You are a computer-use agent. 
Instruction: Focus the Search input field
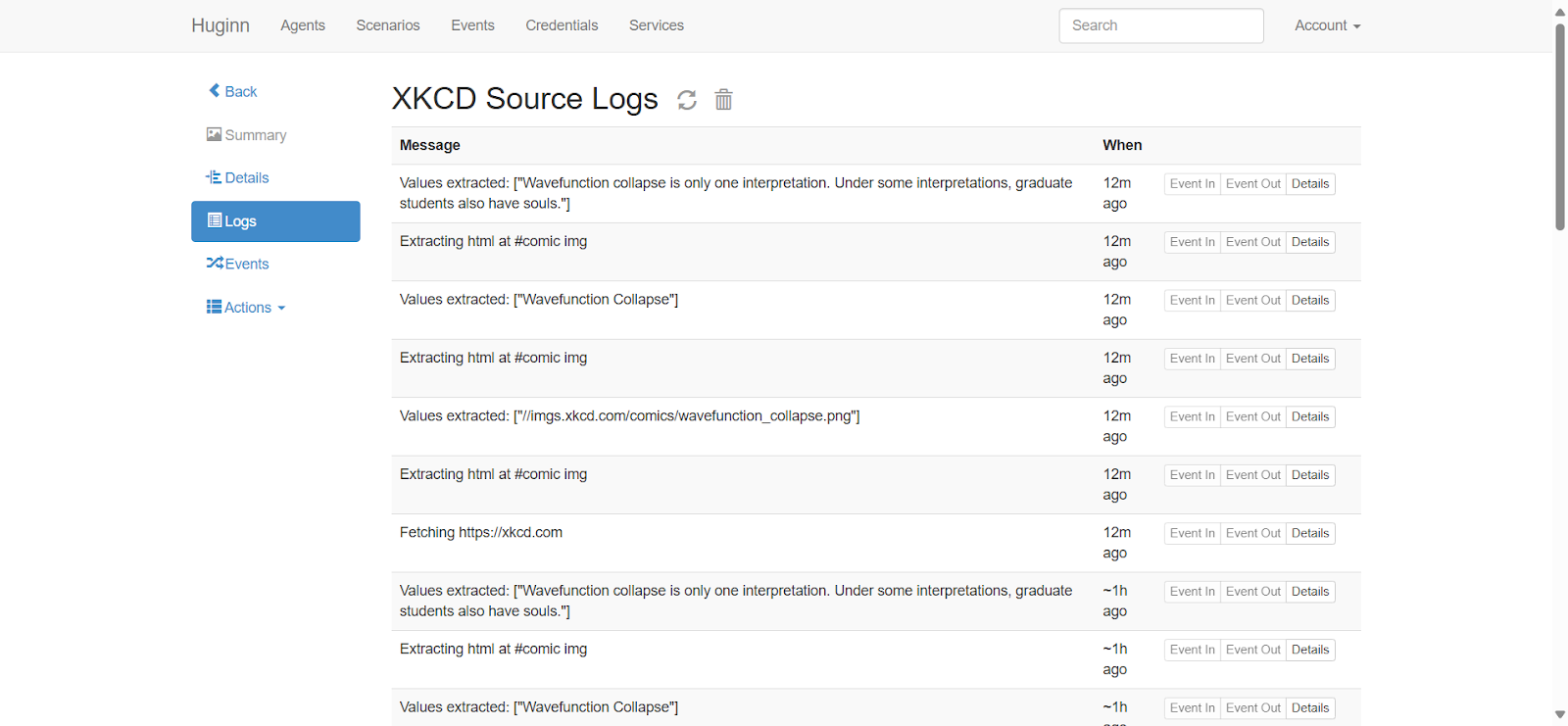coord(1161,25)
